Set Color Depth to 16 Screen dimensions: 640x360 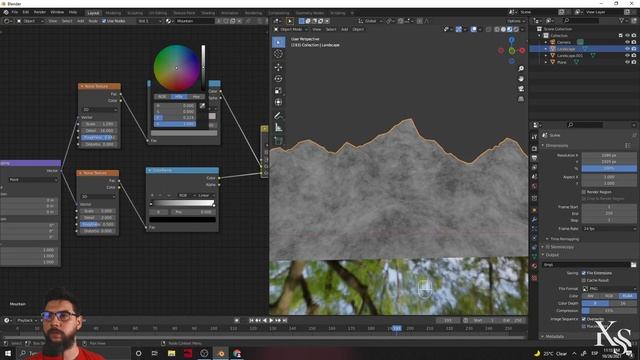(x=622, y=304)
